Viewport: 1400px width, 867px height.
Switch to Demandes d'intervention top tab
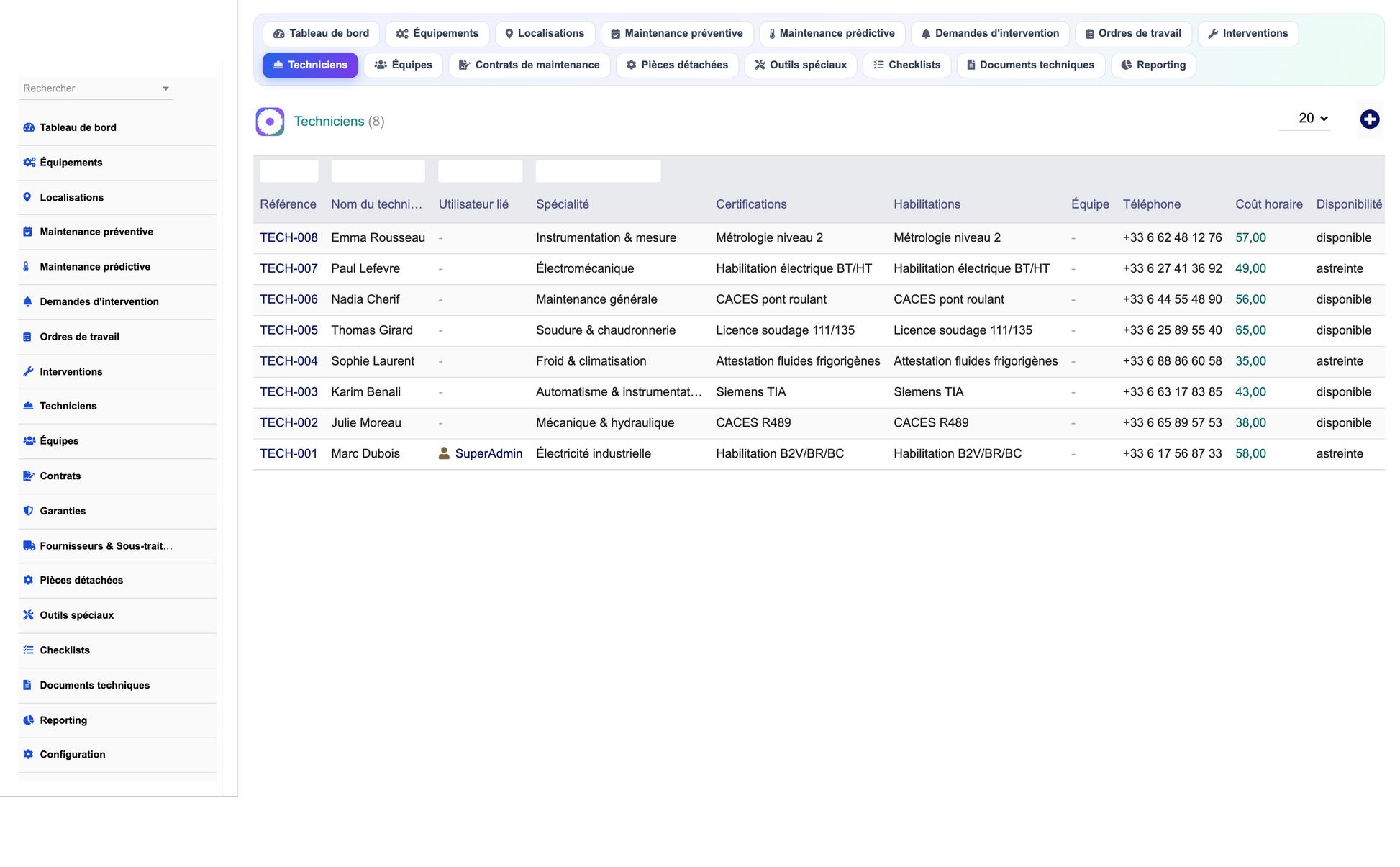pos(990,34)
